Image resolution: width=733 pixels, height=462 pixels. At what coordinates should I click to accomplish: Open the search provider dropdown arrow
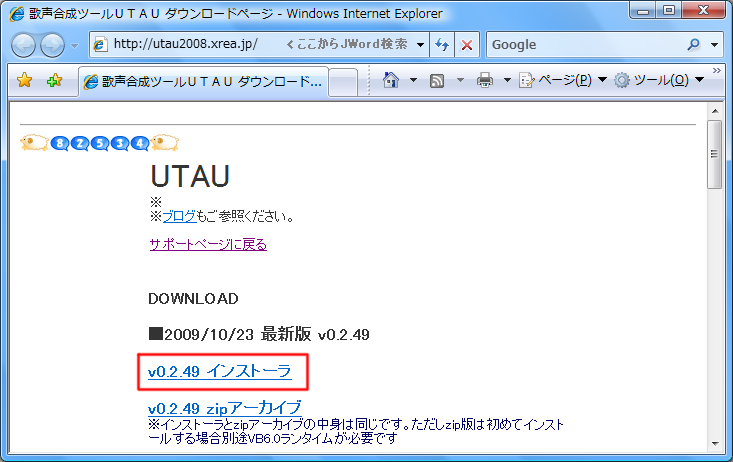[714, 45]
